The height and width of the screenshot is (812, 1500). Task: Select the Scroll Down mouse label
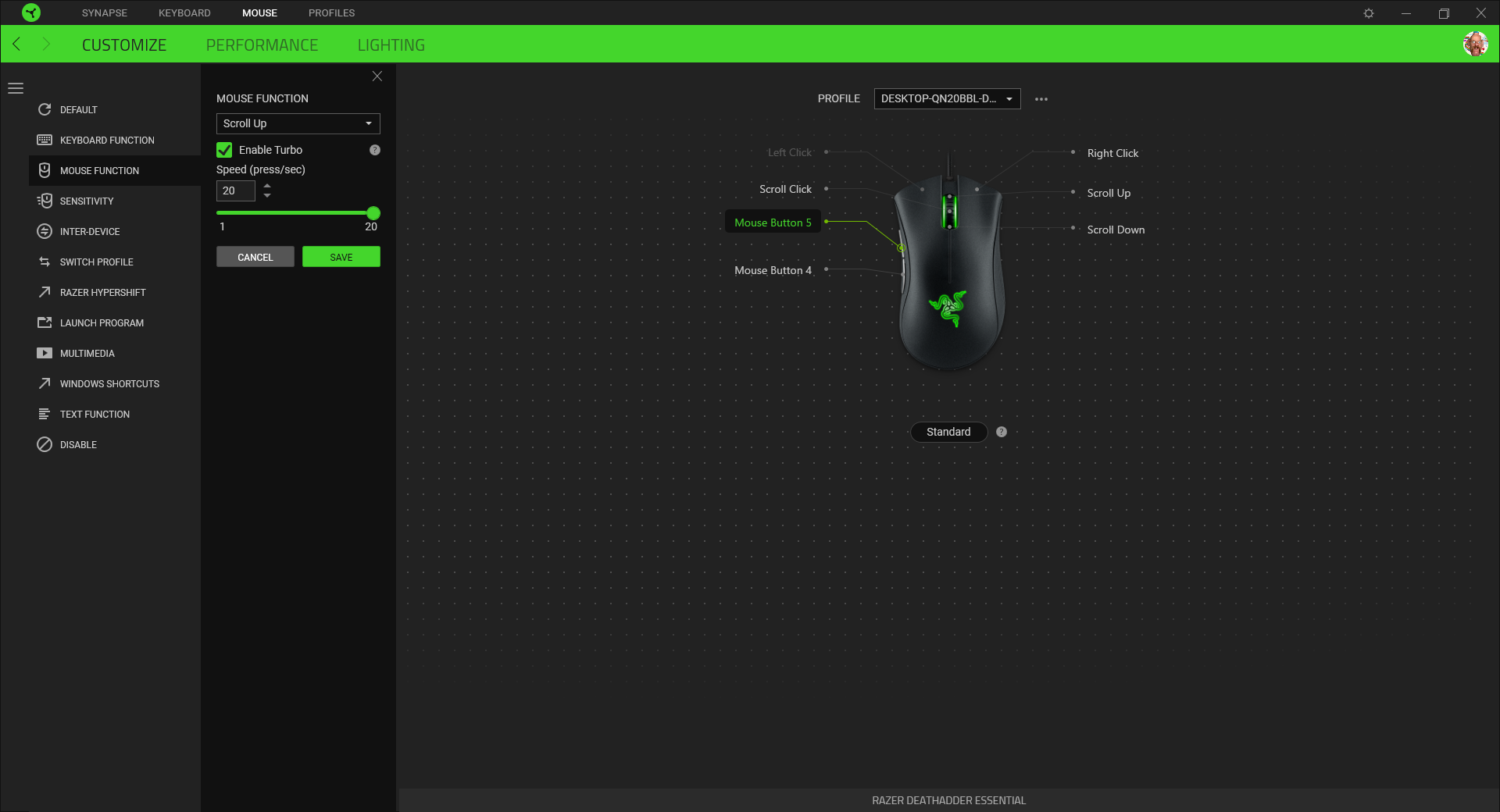1116,230
